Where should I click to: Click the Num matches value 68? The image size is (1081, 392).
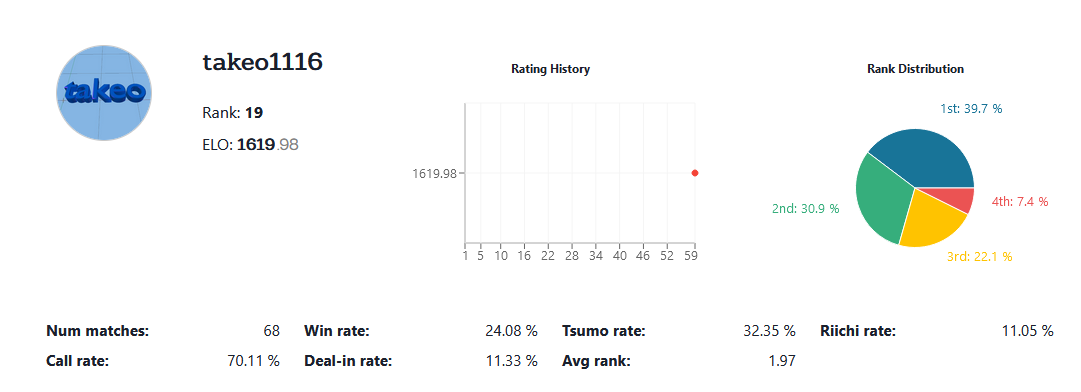[272, 331]
